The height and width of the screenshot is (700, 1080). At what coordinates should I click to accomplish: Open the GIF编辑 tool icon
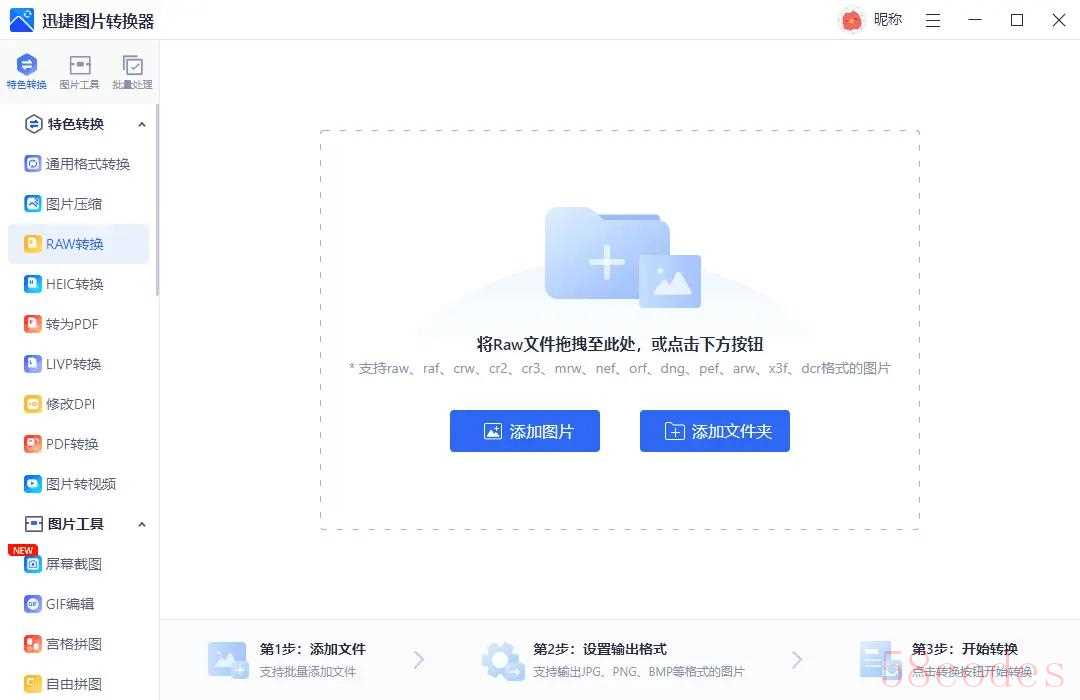[x=33, y=604]
